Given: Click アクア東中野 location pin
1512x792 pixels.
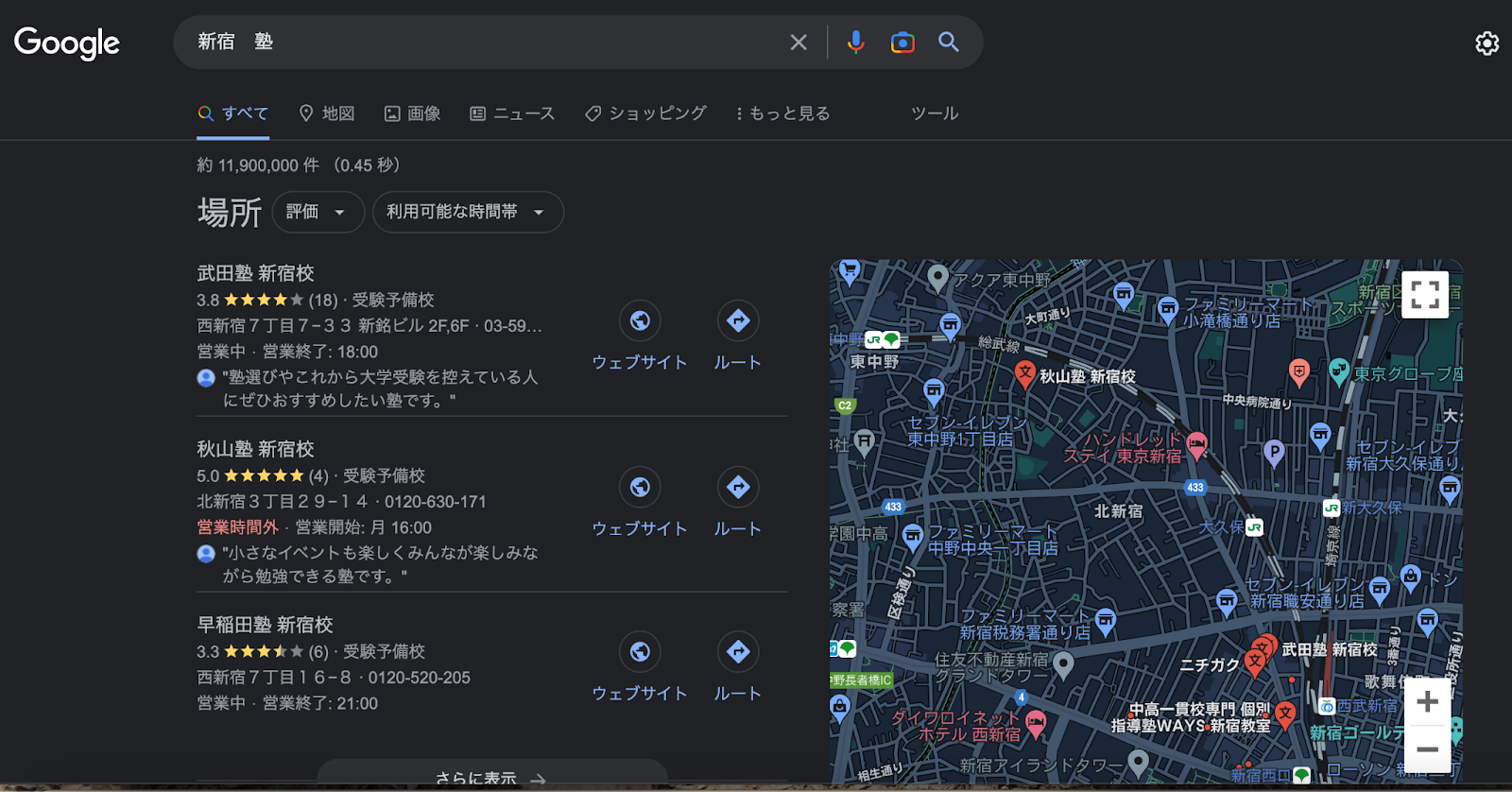Looking at the screenshot, I should (x=937, y=278).
